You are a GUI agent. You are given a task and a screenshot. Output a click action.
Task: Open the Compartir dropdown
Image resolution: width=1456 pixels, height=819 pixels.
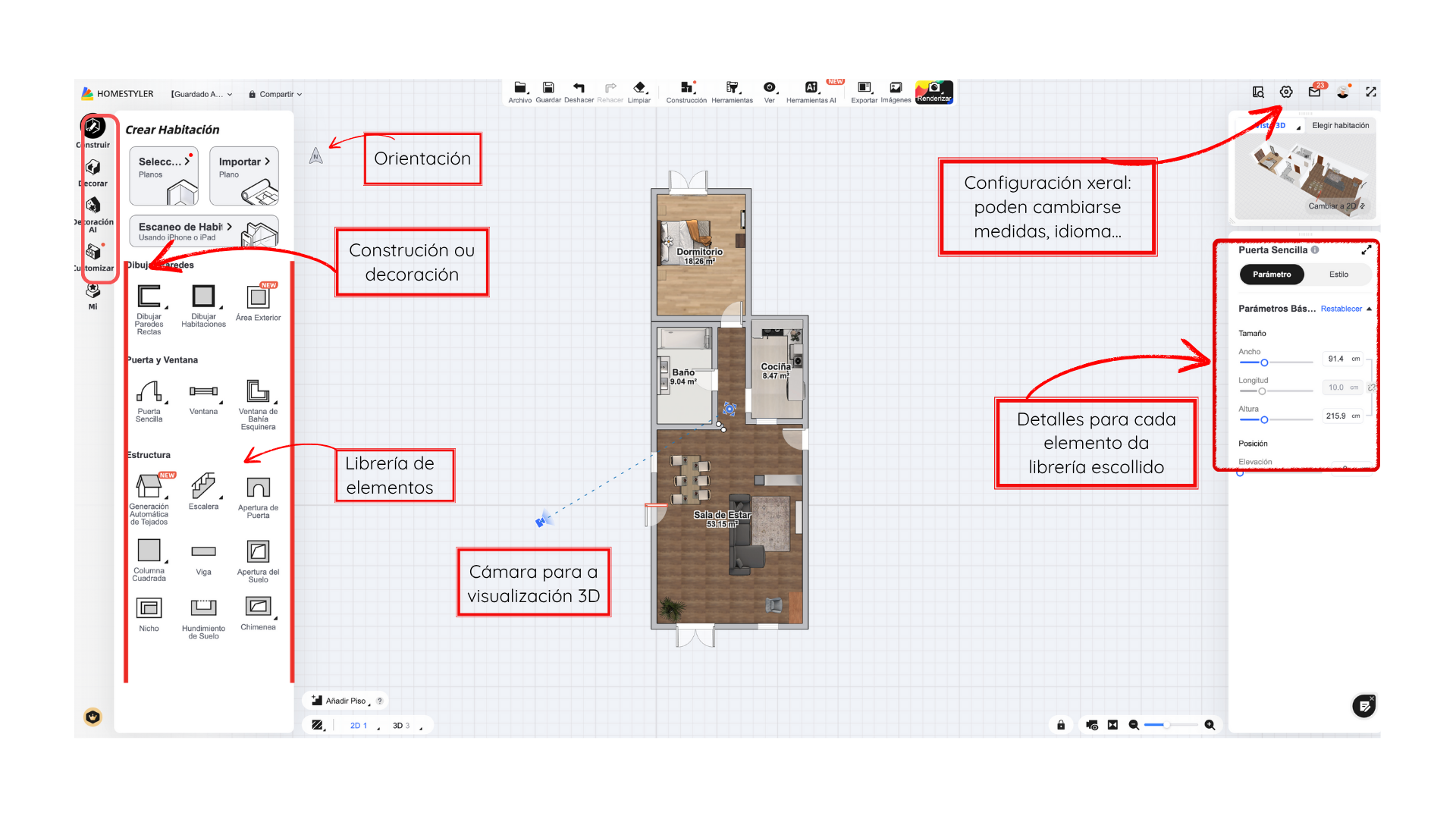click(275, 94)
